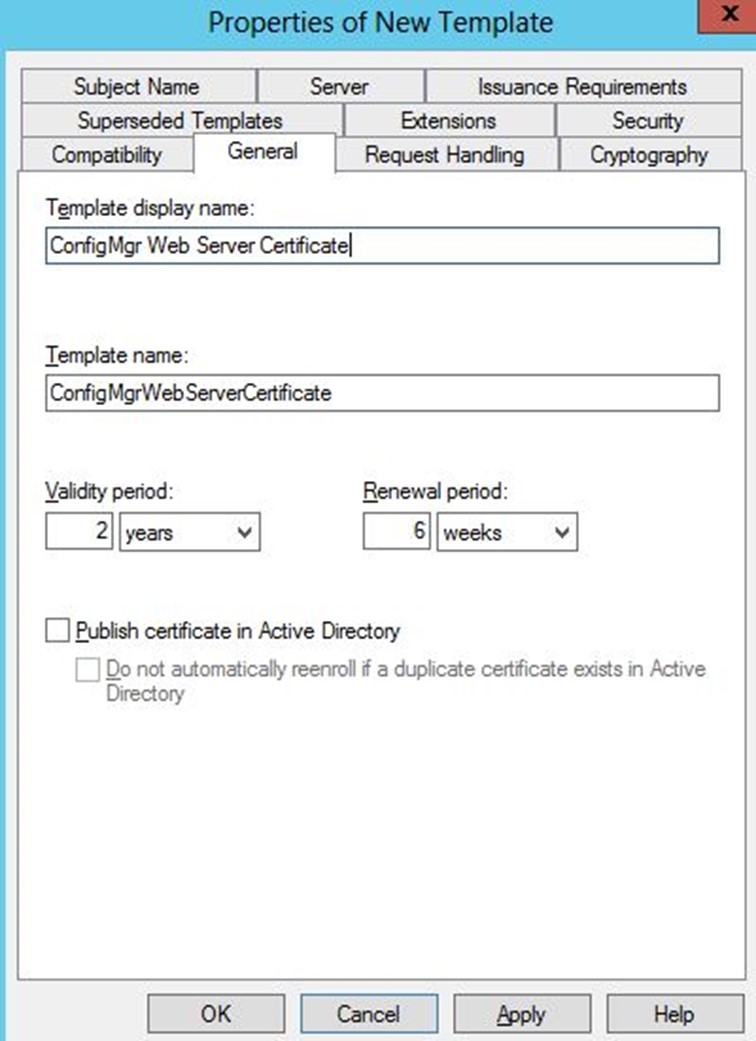Screen dimensions: 756x1041
Task: Open the Validity period years dropdown
Action: [x=190, y=532]
